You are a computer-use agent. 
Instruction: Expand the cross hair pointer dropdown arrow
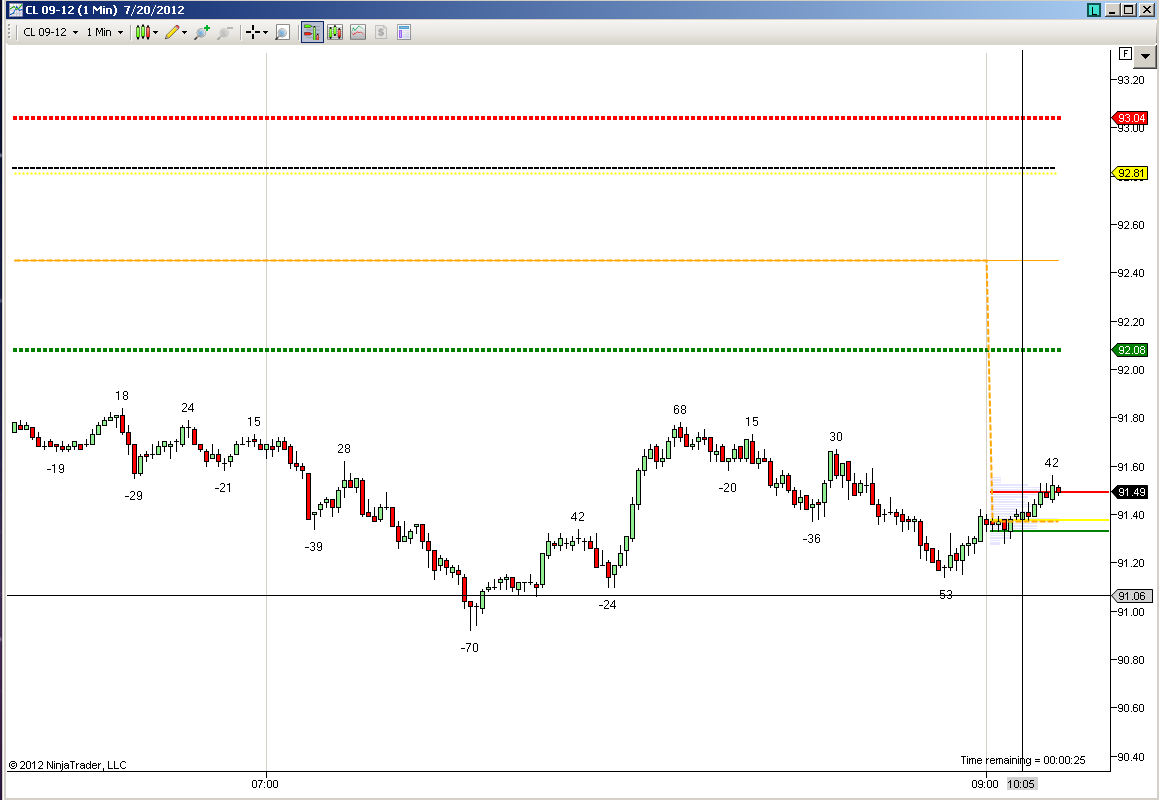pyautogui.click(x=265, y=33)
